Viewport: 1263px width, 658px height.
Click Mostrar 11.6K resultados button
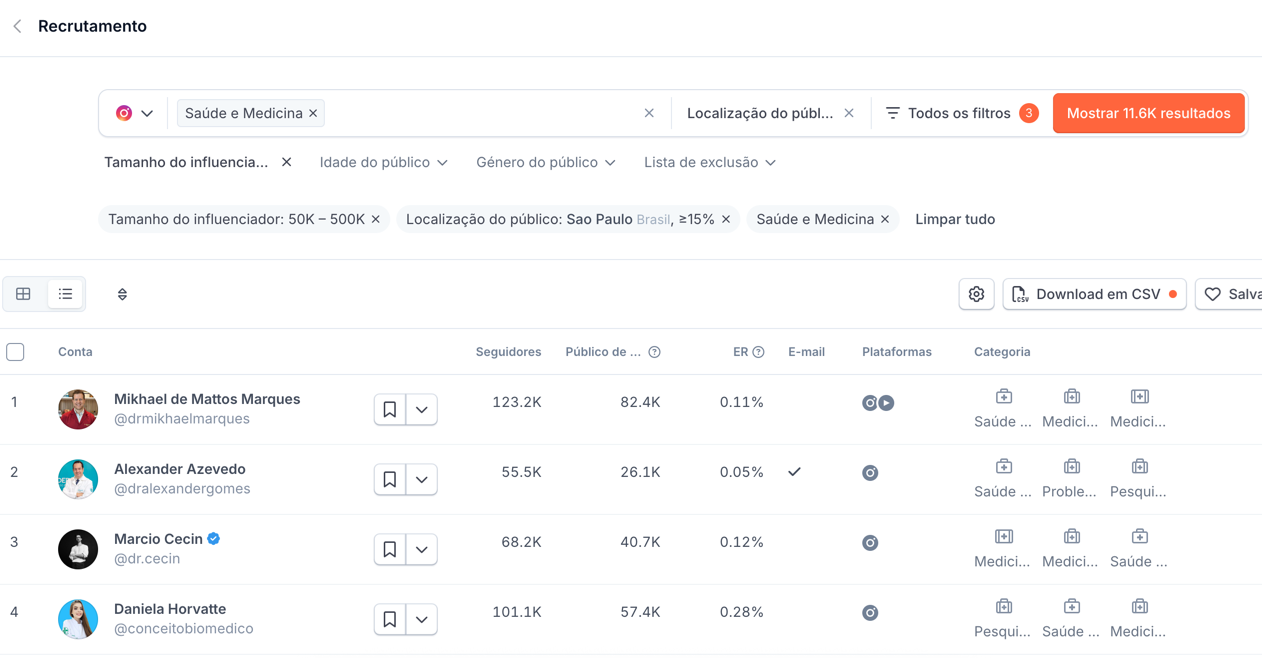(1148, 113)
